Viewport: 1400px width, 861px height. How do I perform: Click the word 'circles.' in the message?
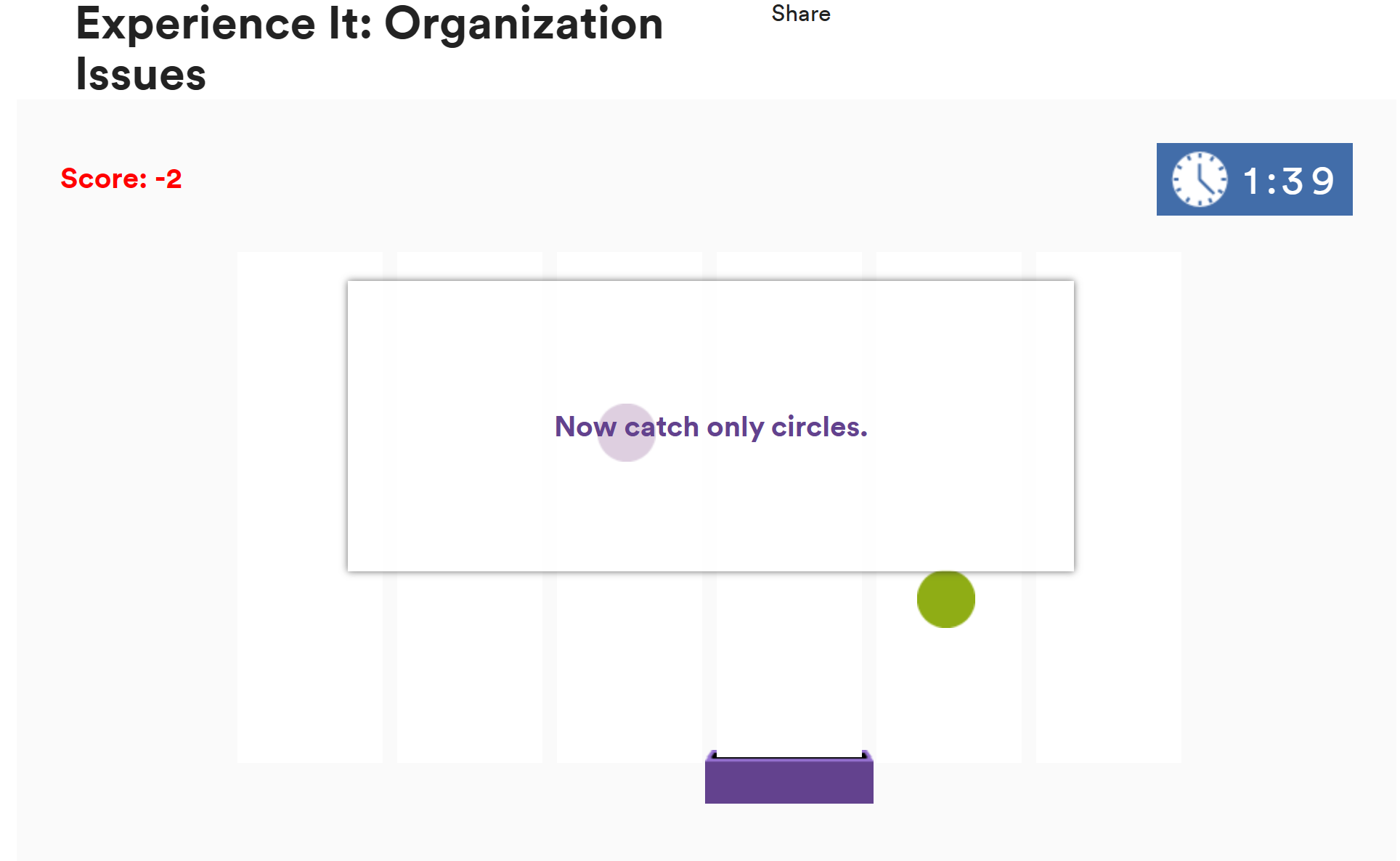[x=819, y=427]
